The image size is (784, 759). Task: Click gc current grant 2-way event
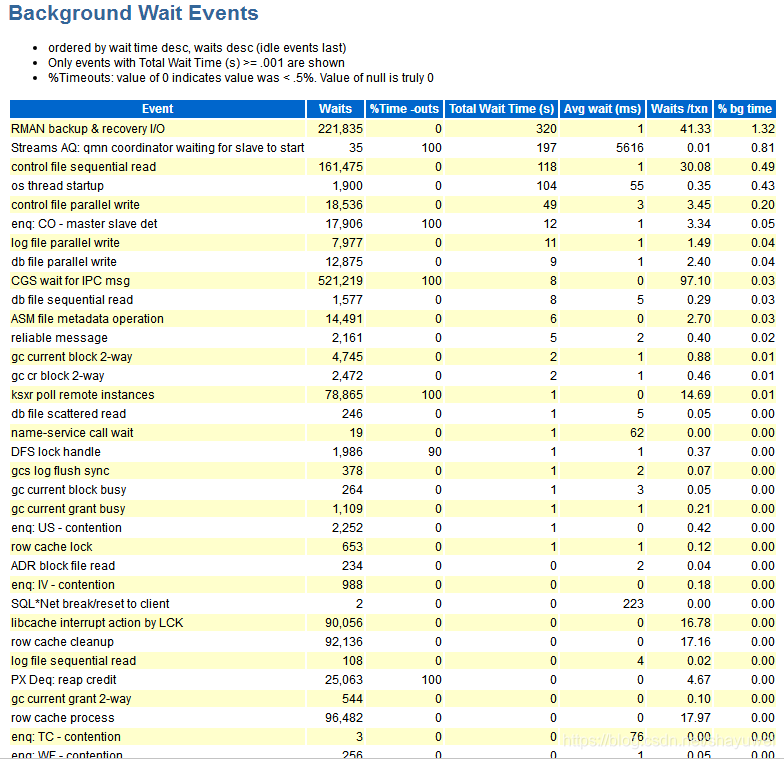[71, 698]
